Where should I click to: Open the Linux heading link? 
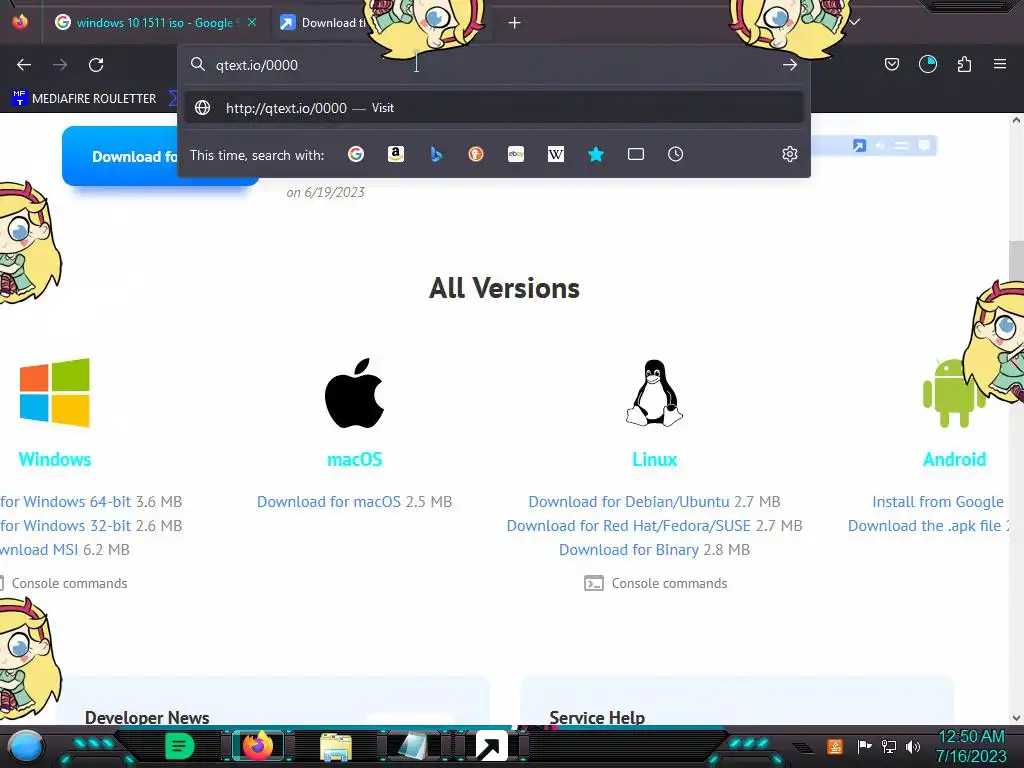click(x=654, y=459)
